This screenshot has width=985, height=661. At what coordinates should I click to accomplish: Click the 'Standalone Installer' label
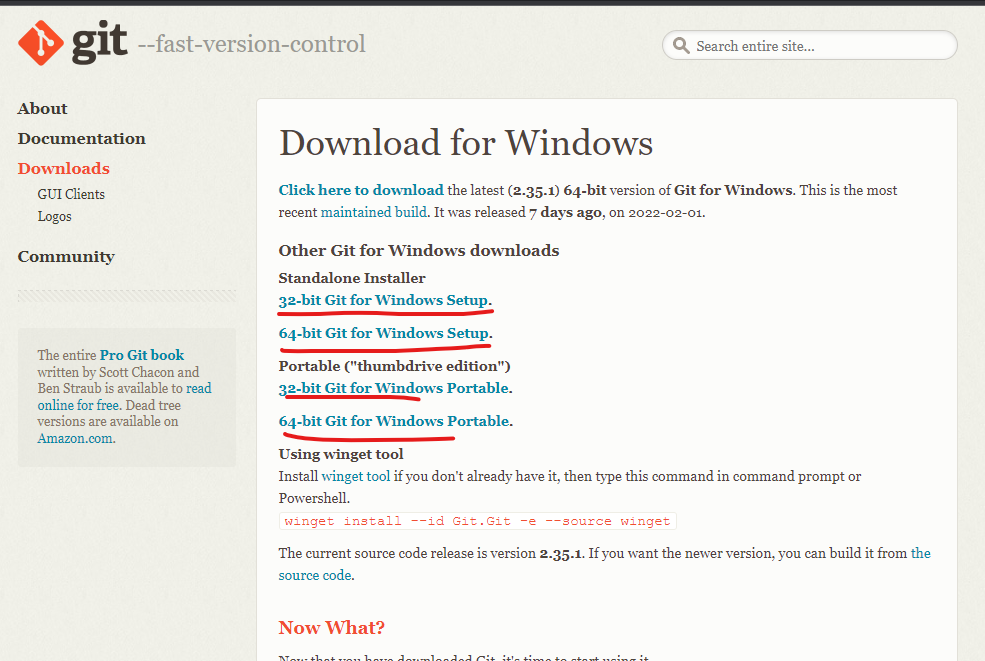point(352,278)
